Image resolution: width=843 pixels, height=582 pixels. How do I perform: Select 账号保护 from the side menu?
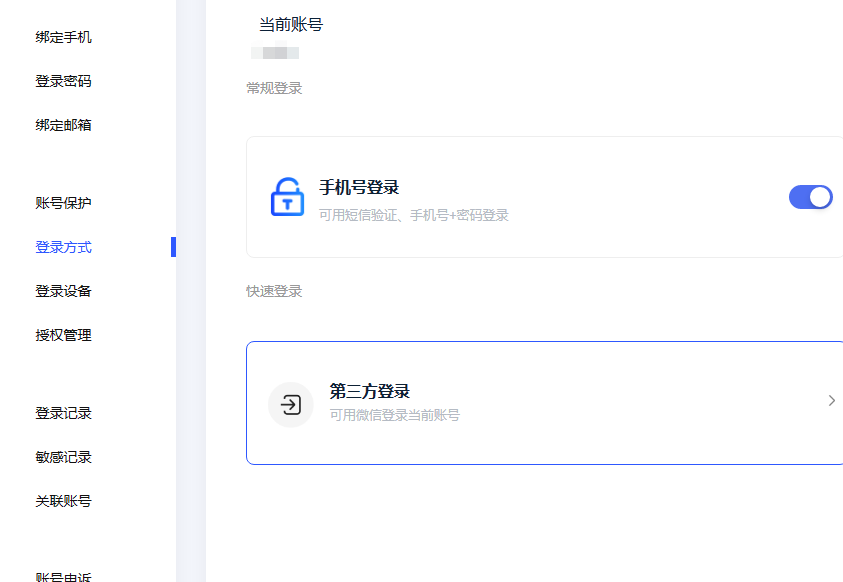[x=63, y=203]
